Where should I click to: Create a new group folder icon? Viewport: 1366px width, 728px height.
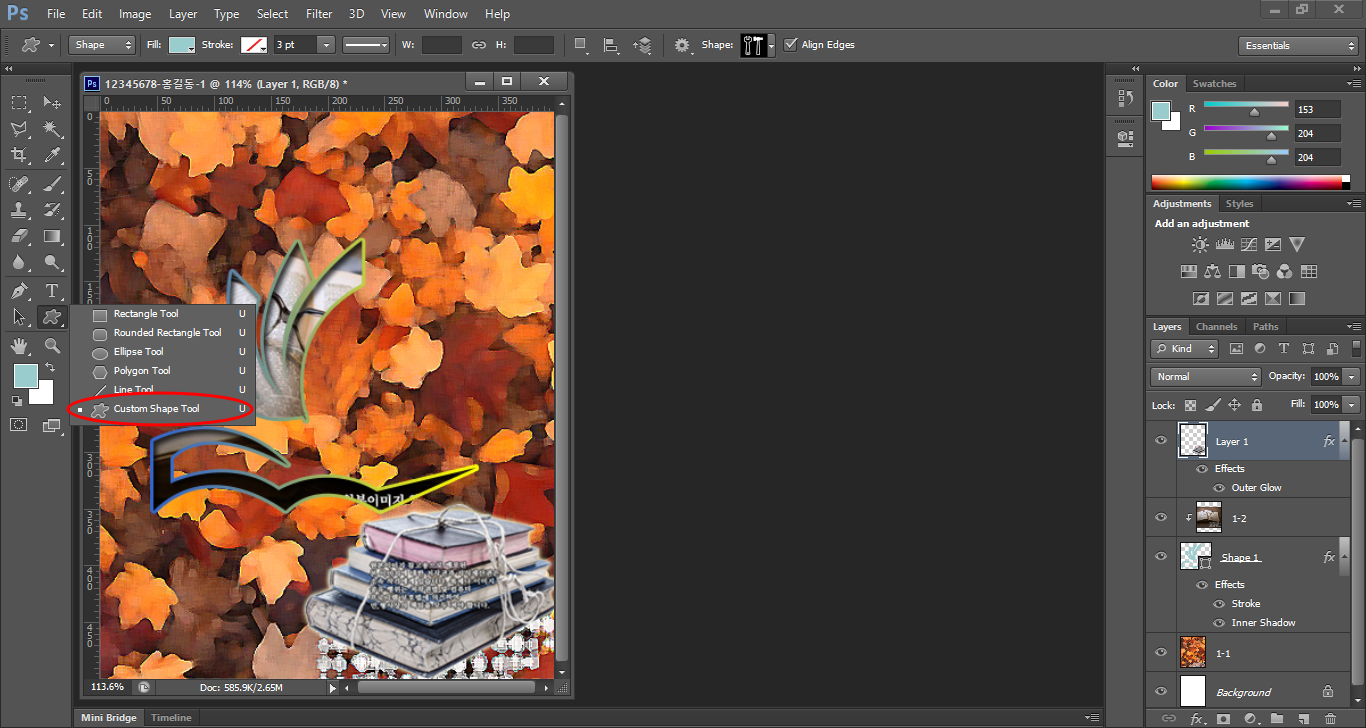pyautogui.click(x=1277, y=718)
